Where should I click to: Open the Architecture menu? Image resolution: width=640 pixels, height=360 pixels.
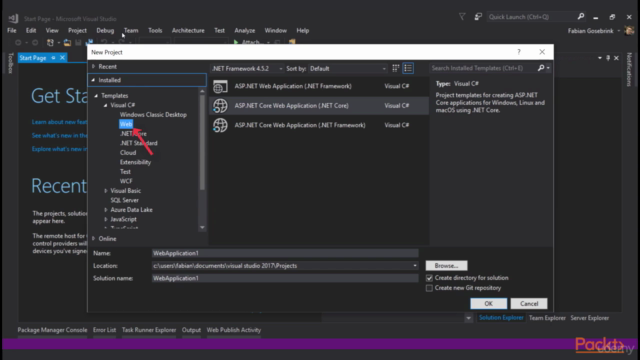[188, 30]
